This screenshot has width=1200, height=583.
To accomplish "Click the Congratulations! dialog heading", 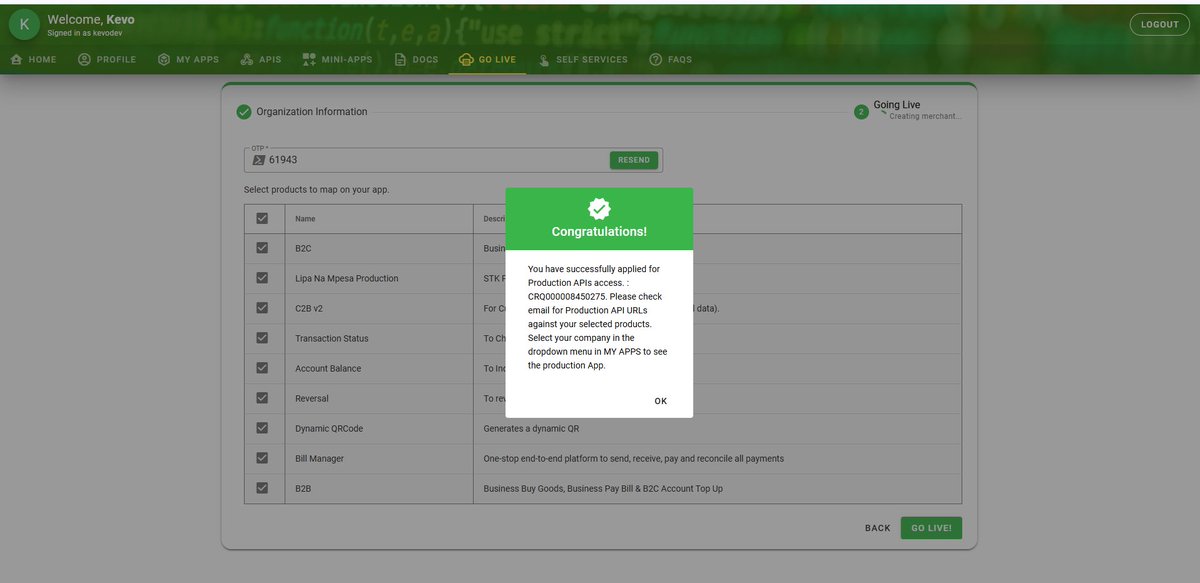I will 599,232.
